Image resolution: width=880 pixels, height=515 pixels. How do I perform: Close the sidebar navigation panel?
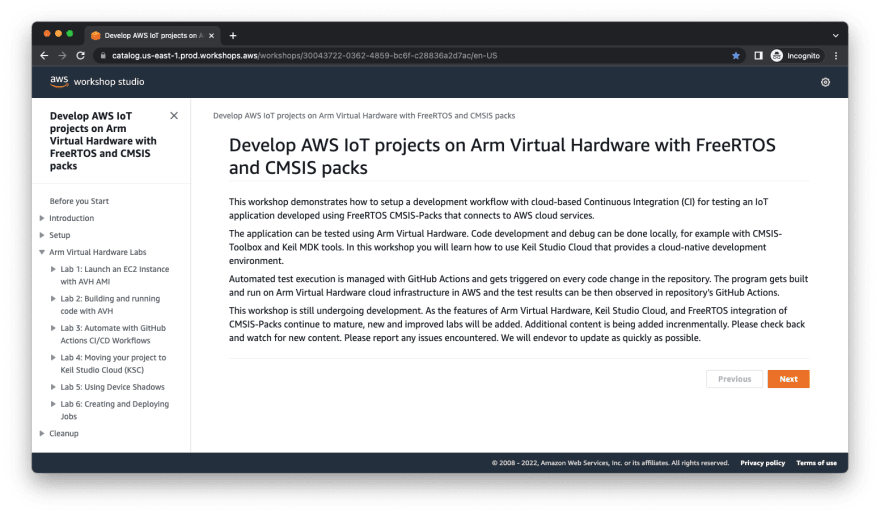tap(174, 116)
